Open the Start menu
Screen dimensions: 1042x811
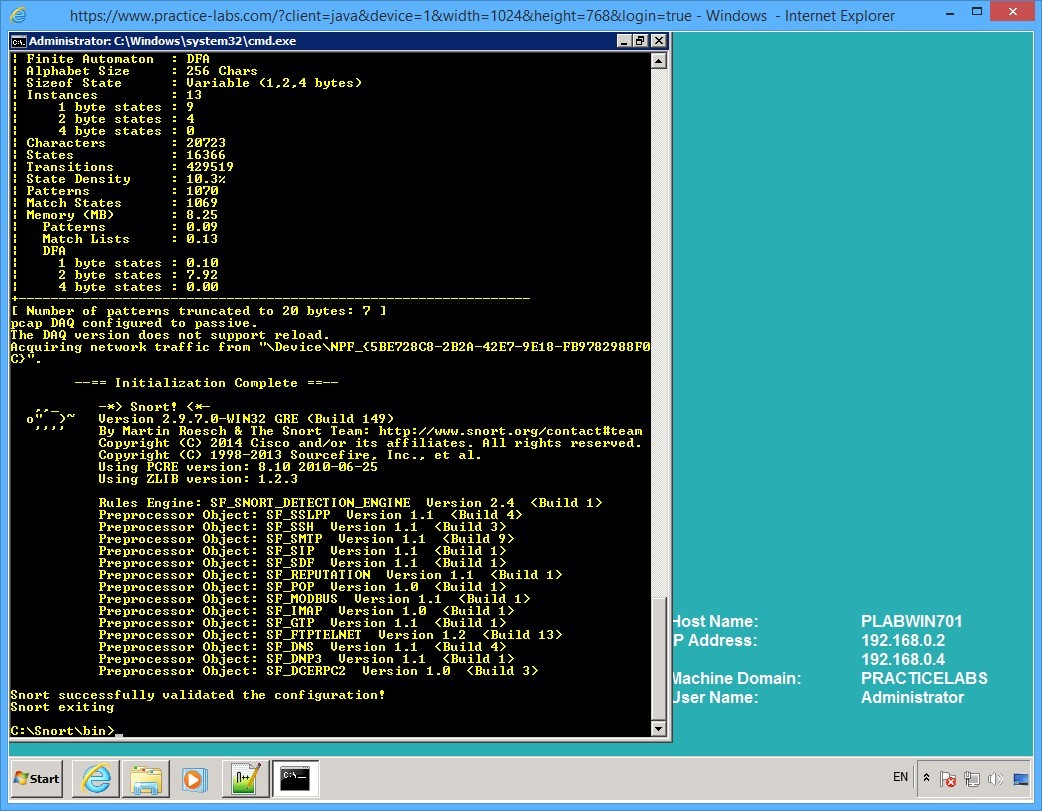(x=35, y=778)
